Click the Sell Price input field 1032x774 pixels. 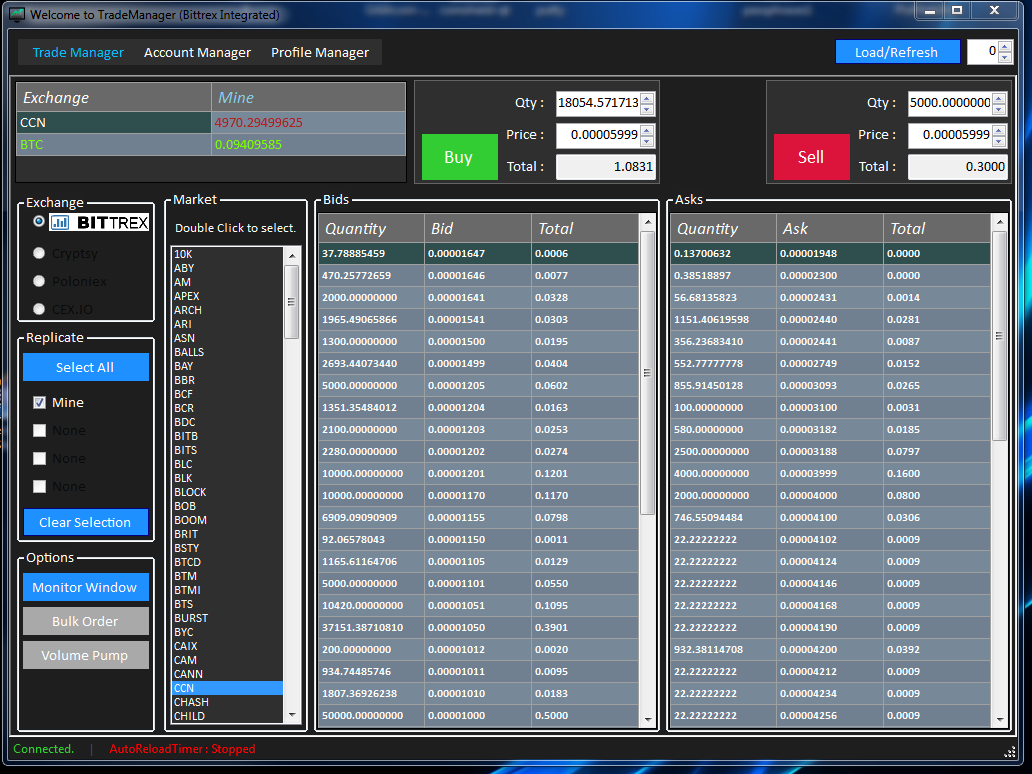950,136
